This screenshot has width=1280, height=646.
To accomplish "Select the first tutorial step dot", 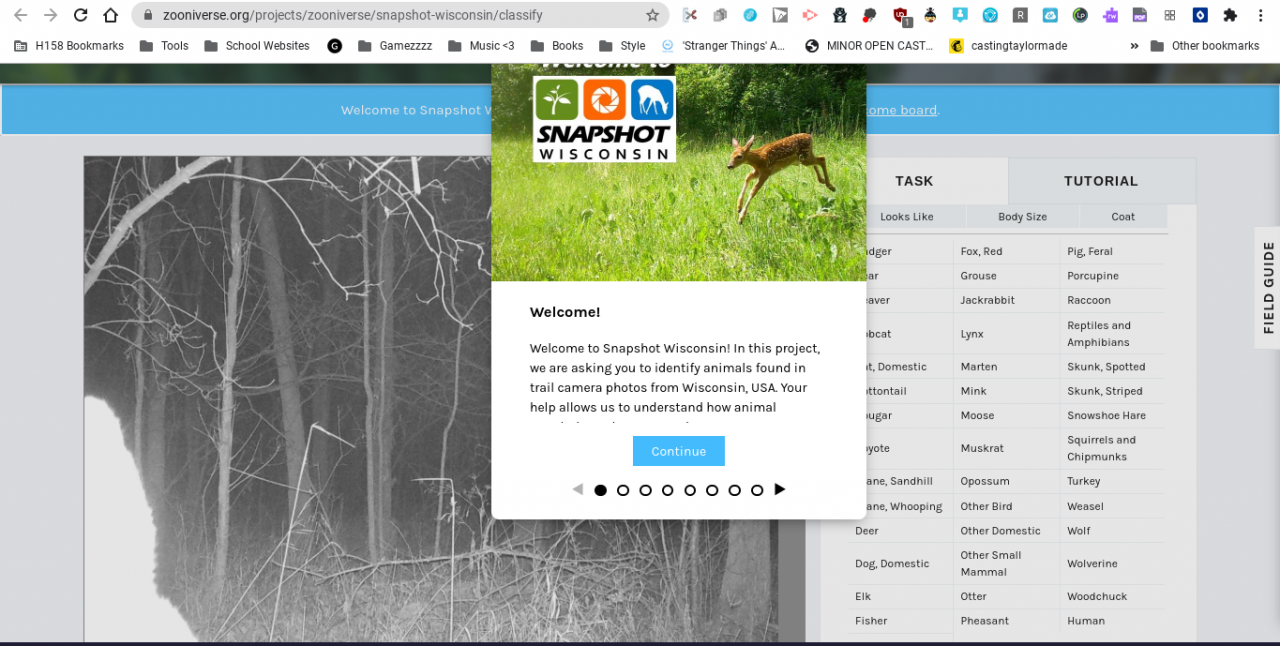I will tap(600, 490).
